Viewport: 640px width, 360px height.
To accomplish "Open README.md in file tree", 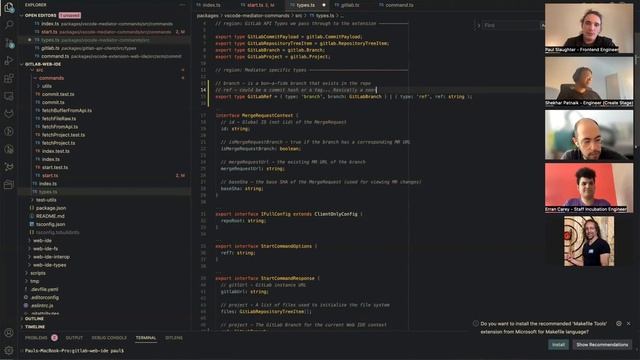I will [50, 216].
